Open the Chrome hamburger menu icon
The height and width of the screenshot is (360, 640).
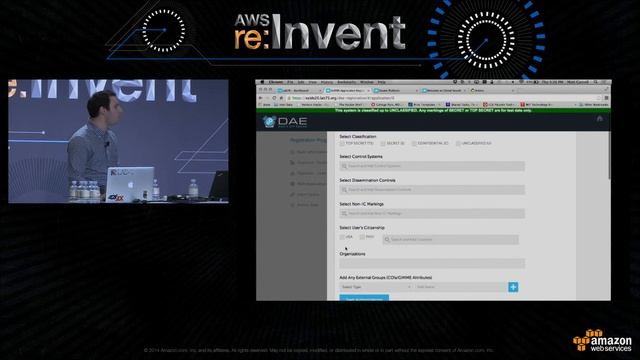pyautogui.click(x=606, y=98)
